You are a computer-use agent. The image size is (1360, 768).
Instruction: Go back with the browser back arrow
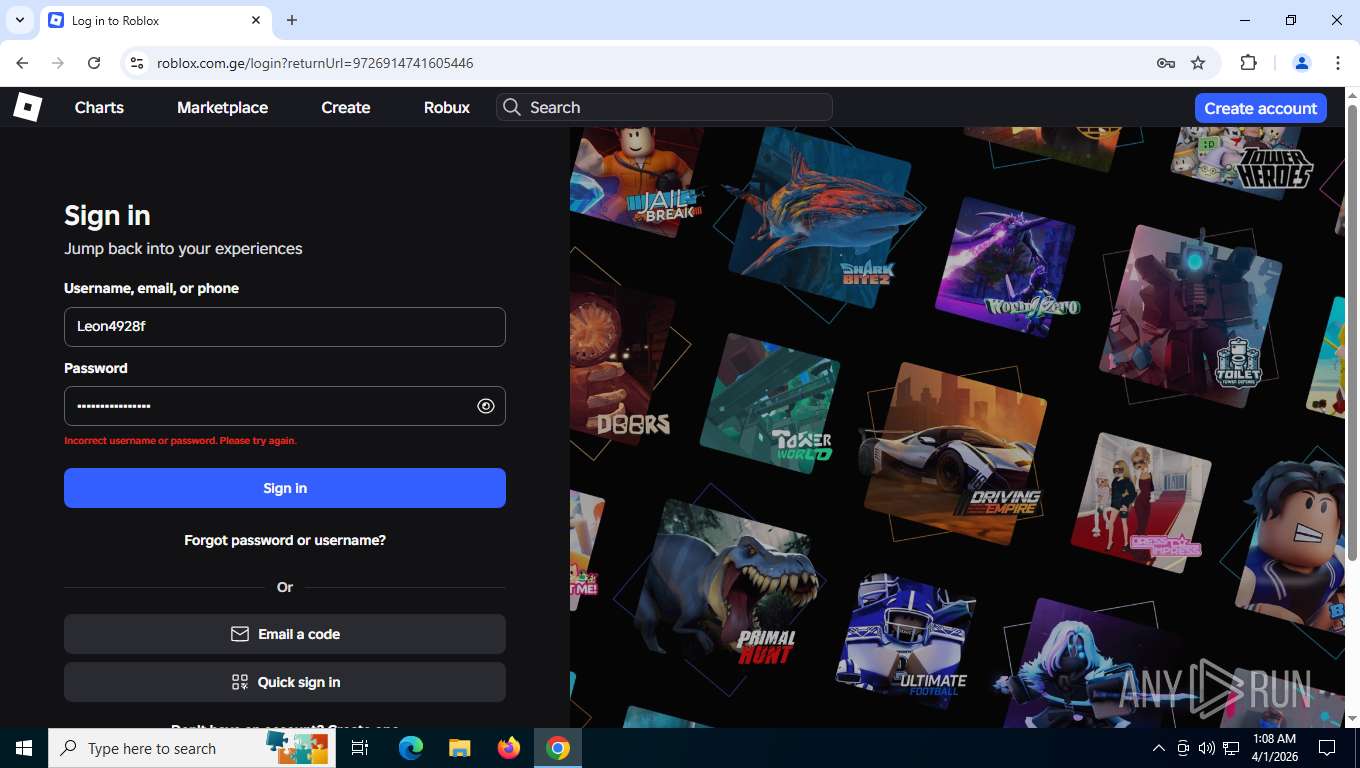22,63
